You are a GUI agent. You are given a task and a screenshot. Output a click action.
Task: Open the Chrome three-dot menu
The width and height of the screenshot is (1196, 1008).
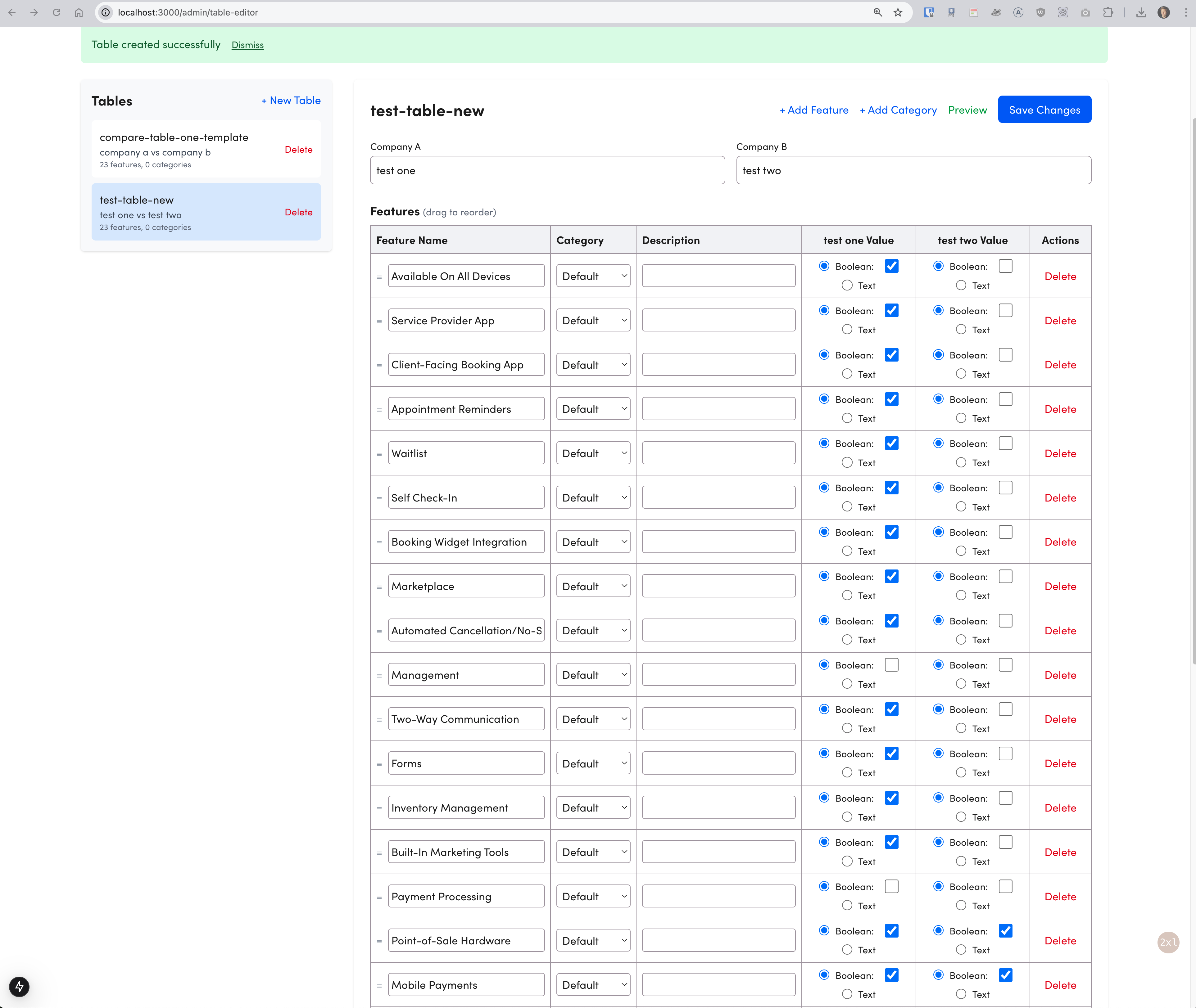1186,12
